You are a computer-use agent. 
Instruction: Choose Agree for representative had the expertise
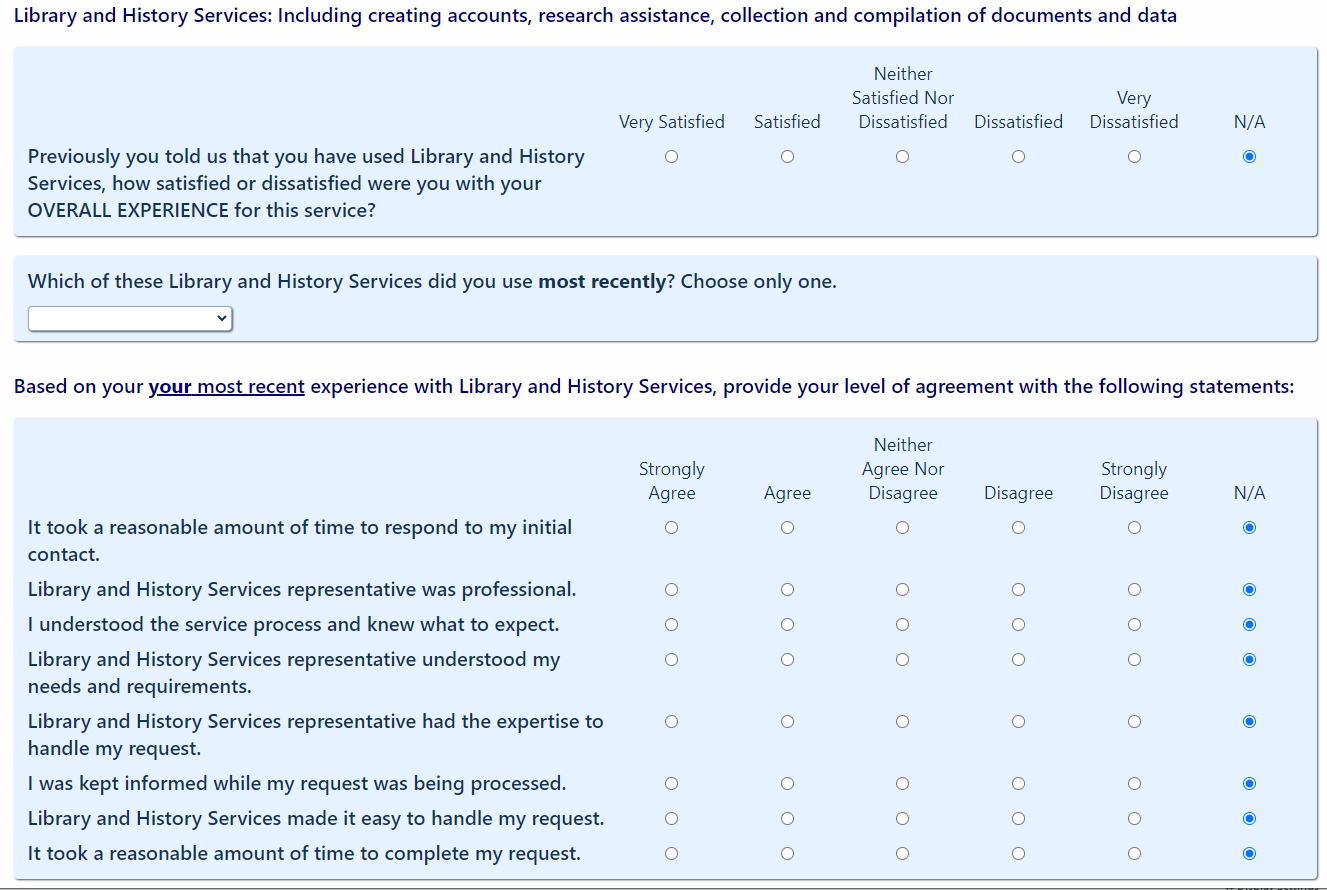tap(787, 722)
